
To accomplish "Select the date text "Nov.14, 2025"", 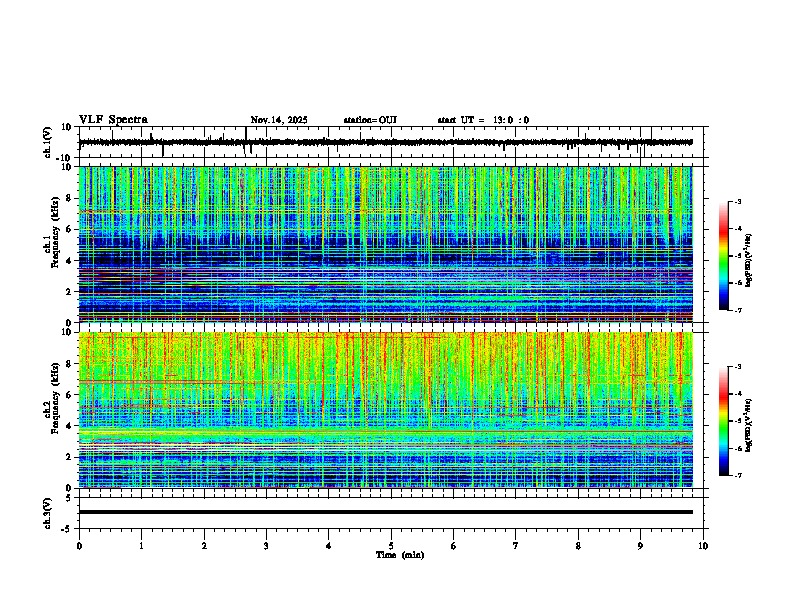I will 279,120.
